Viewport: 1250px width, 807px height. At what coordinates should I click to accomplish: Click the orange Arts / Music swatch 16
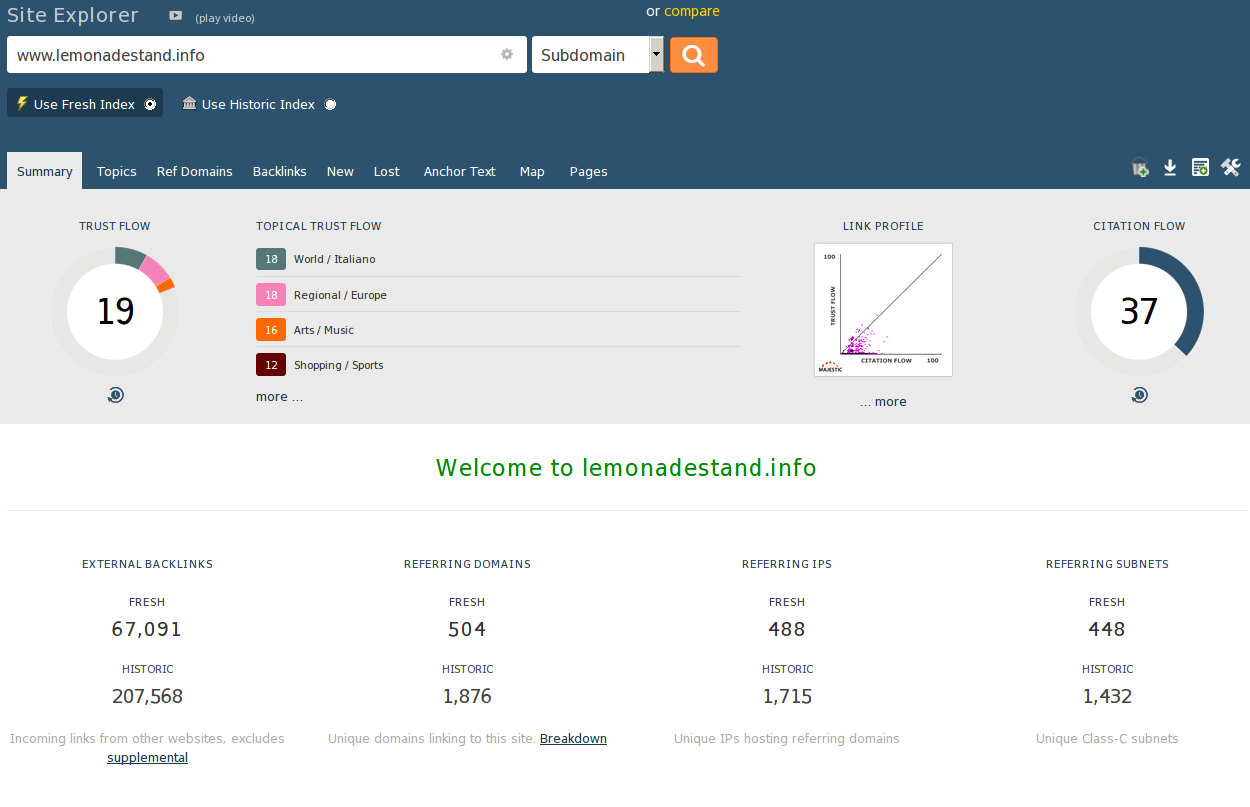point(271,330)
